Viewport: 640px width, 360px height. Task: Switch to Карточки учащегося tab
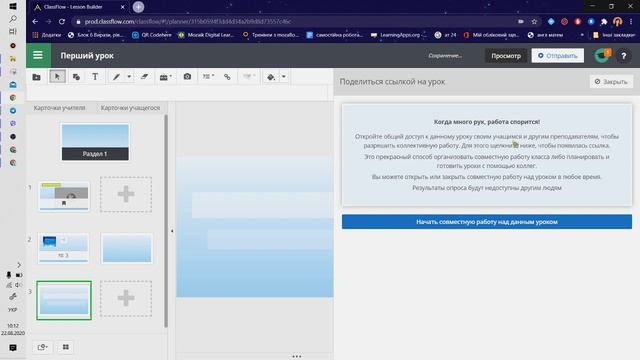pos(130,108)
